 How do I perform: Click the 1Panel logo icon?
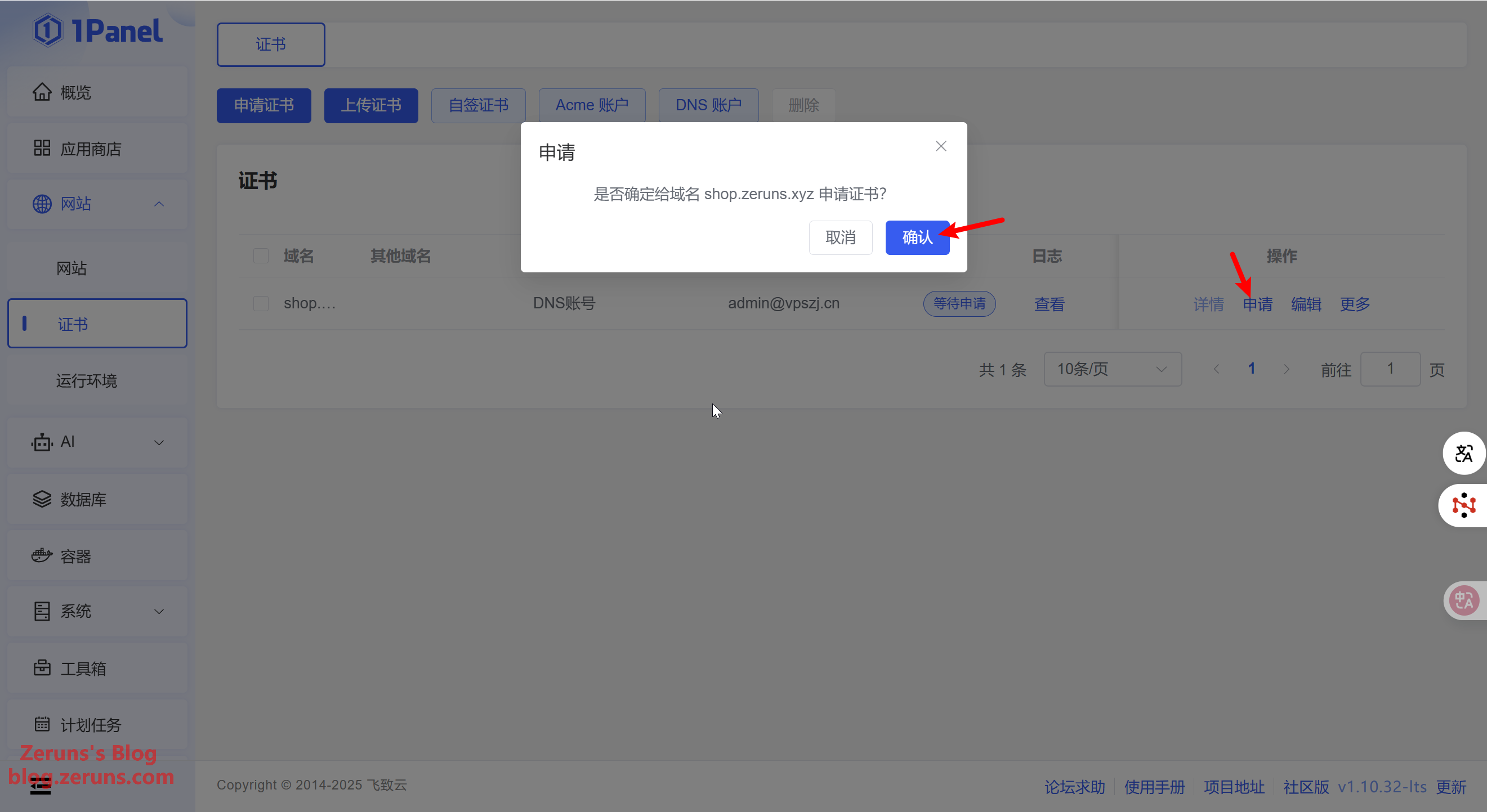(x=47, y=30)
